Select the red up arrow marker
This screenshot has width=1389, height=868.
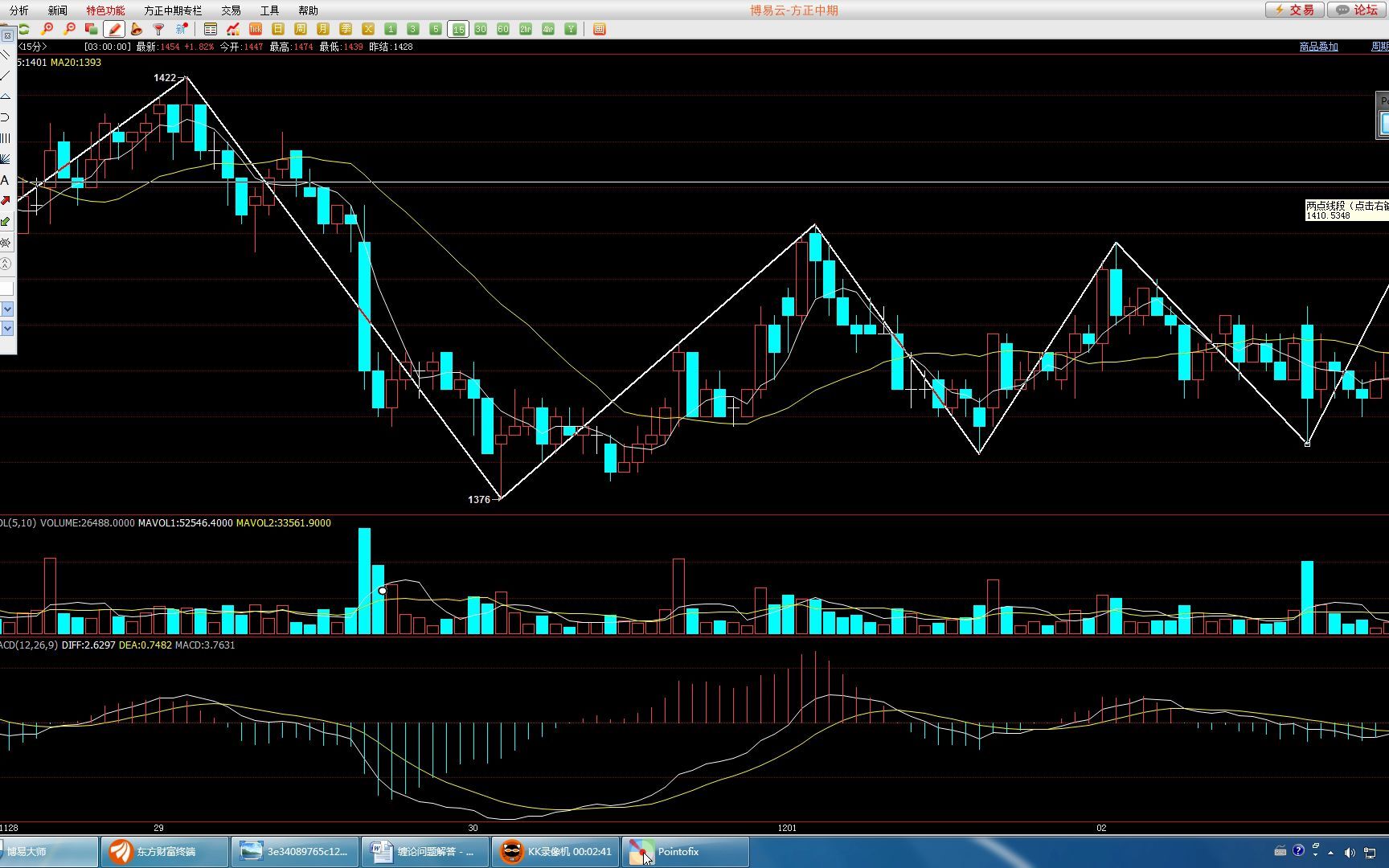tap(6, 200)
